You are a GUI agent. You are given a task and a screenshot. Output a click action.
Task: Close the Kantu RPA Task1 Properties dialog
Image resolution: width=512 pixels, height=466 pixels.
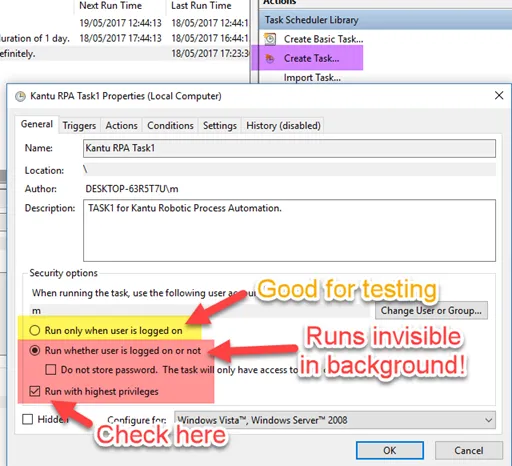499,96
